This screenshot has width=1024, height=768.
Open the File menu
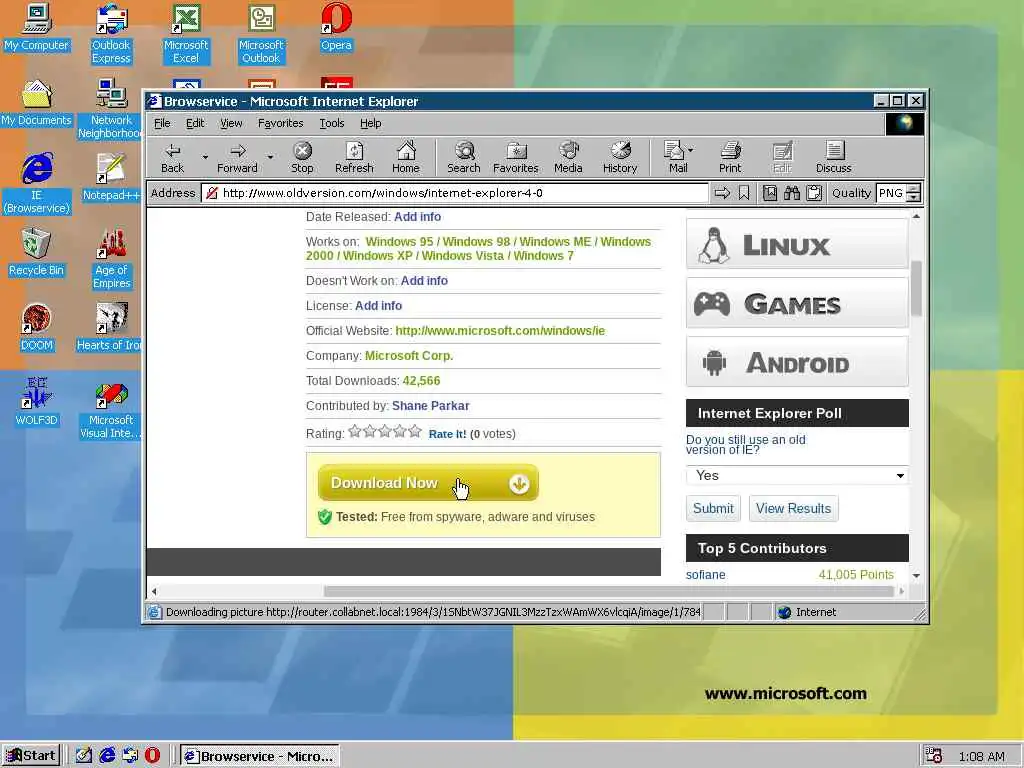(162, 123)
